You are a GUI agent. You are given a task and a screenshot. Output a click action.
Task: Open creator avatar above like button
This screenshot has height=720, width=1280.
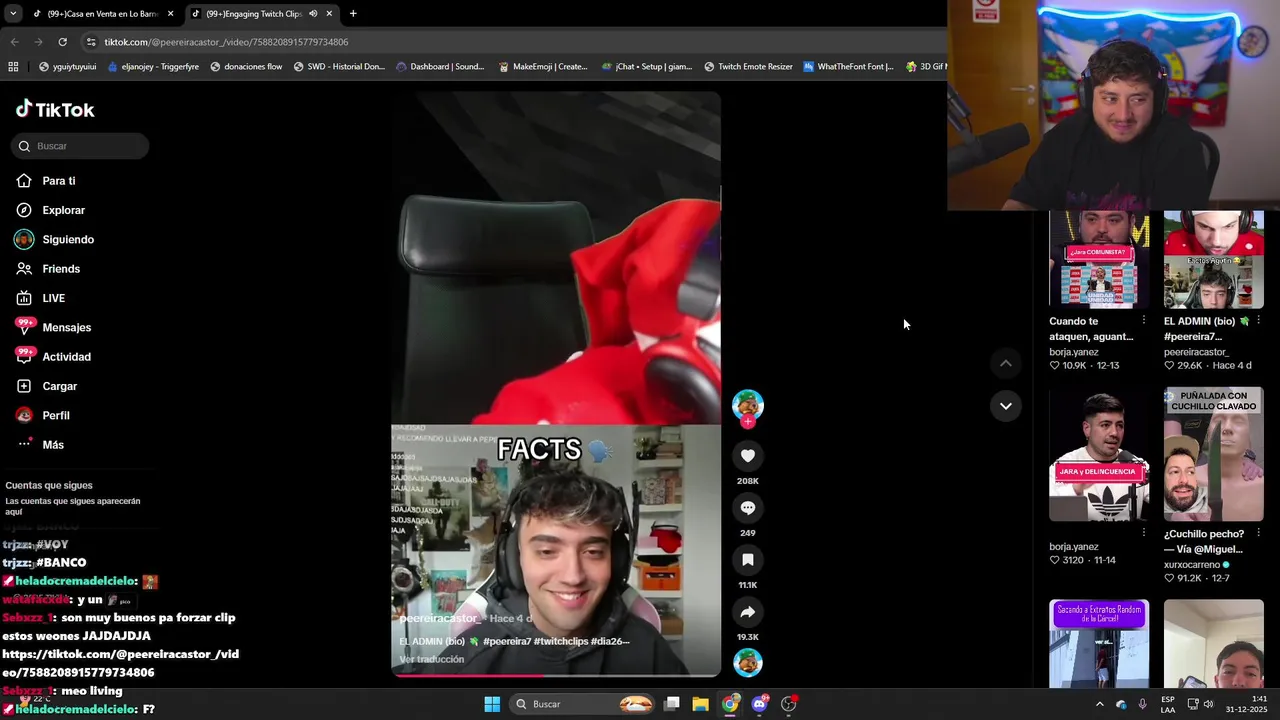pos(747,404)
